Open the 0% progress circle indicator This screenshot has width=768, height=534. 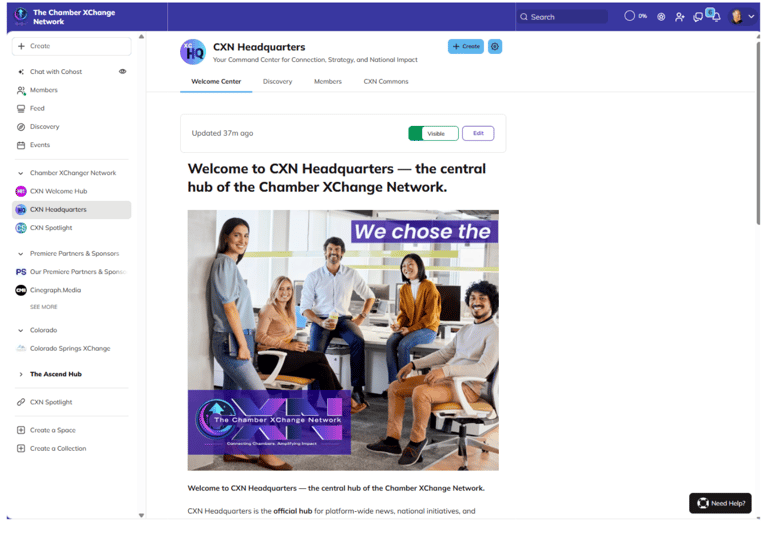pos(629,16)
